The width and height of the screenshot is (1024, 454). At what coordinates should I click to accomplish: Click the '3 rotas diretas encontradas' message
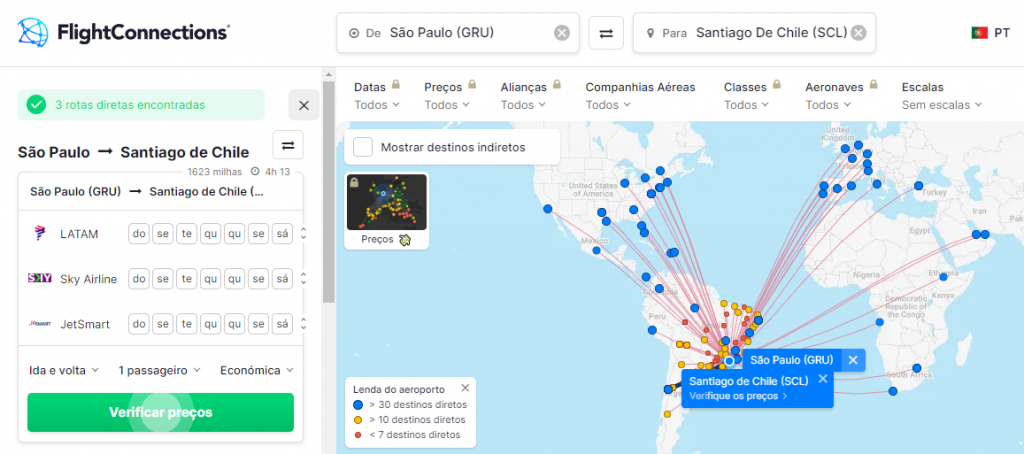point(130,105)
